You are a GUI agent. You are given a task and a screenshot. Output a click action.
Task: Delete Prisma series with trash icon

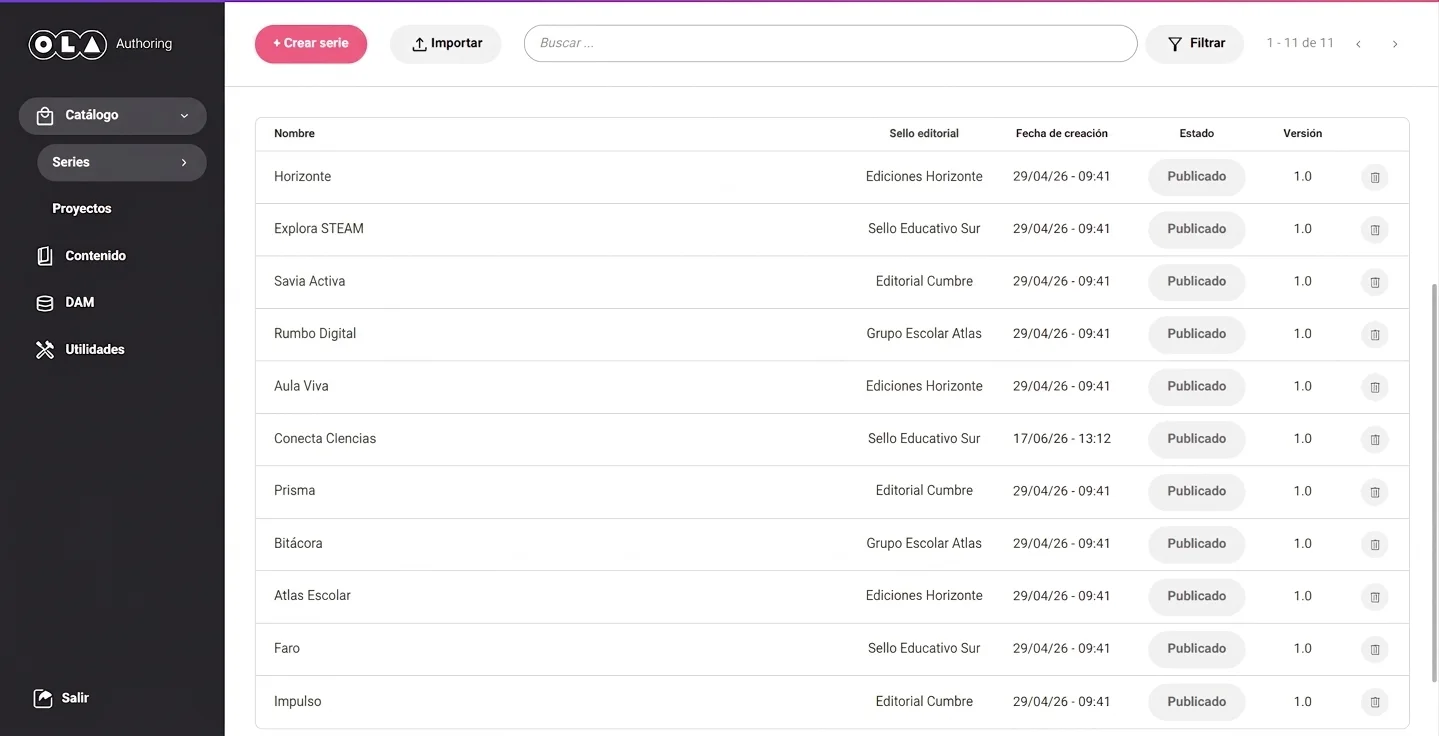click(1375, 492)
